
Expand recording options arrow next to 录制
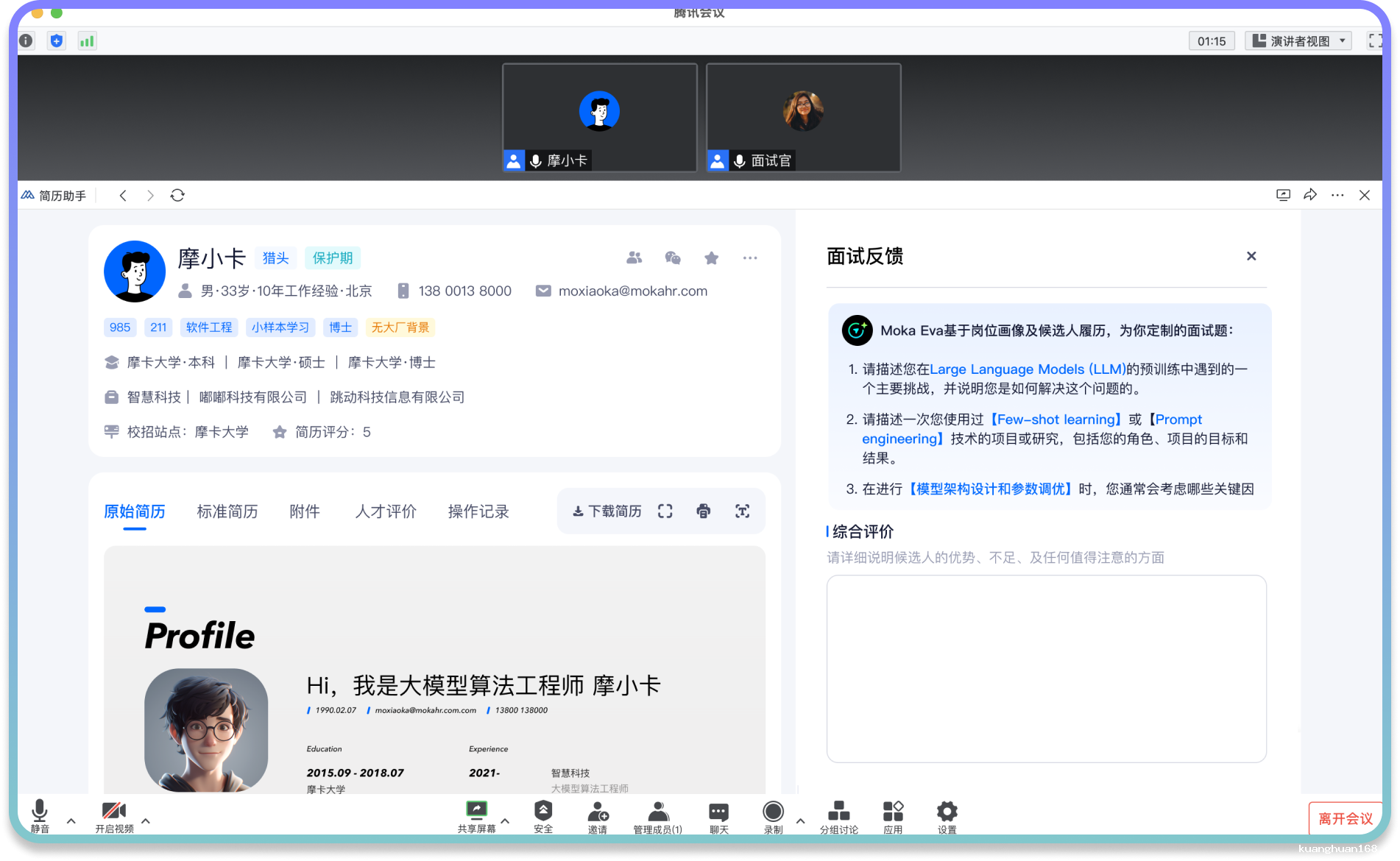pyautogui.click(x=800, y=821)
